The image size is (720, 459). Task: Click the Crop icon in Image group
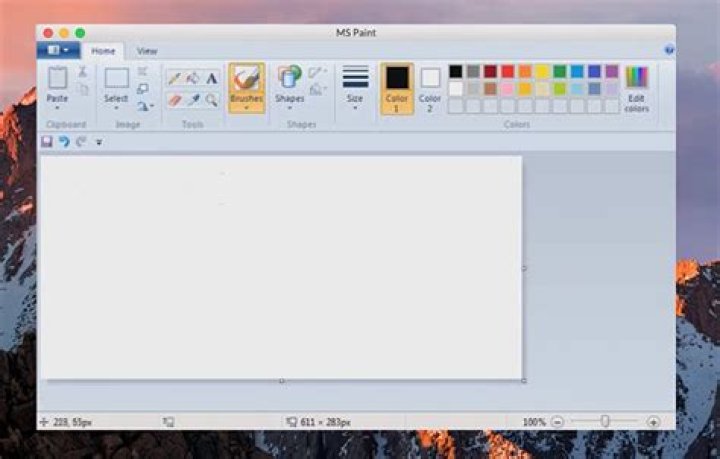pos(143,71)
